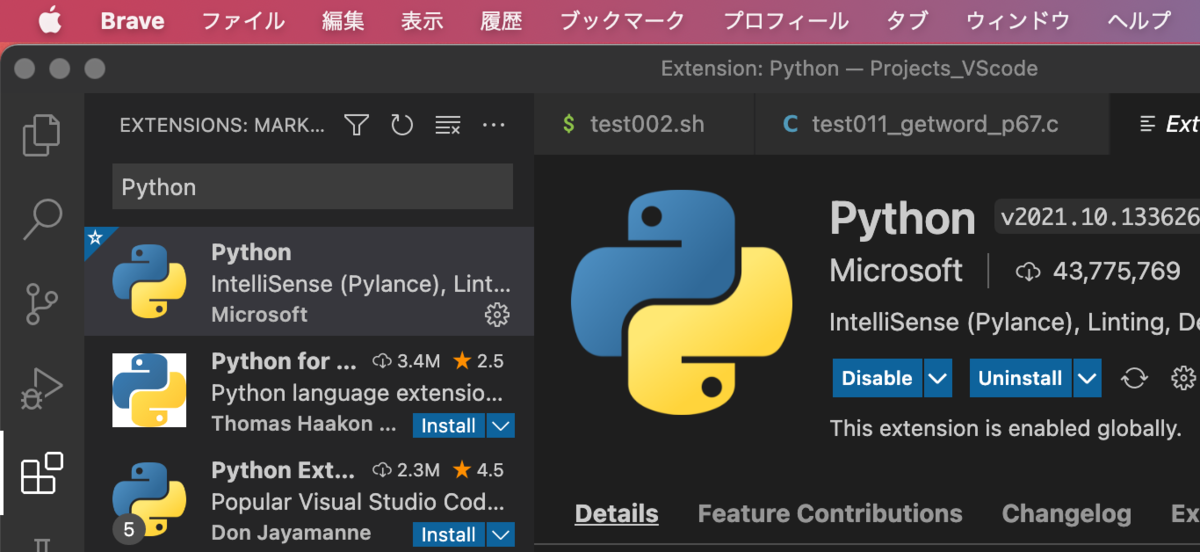Expand the Uninstall button dropdown arrow
Viewport: 1200px width, 552px height.
[x=1087, y=378]
